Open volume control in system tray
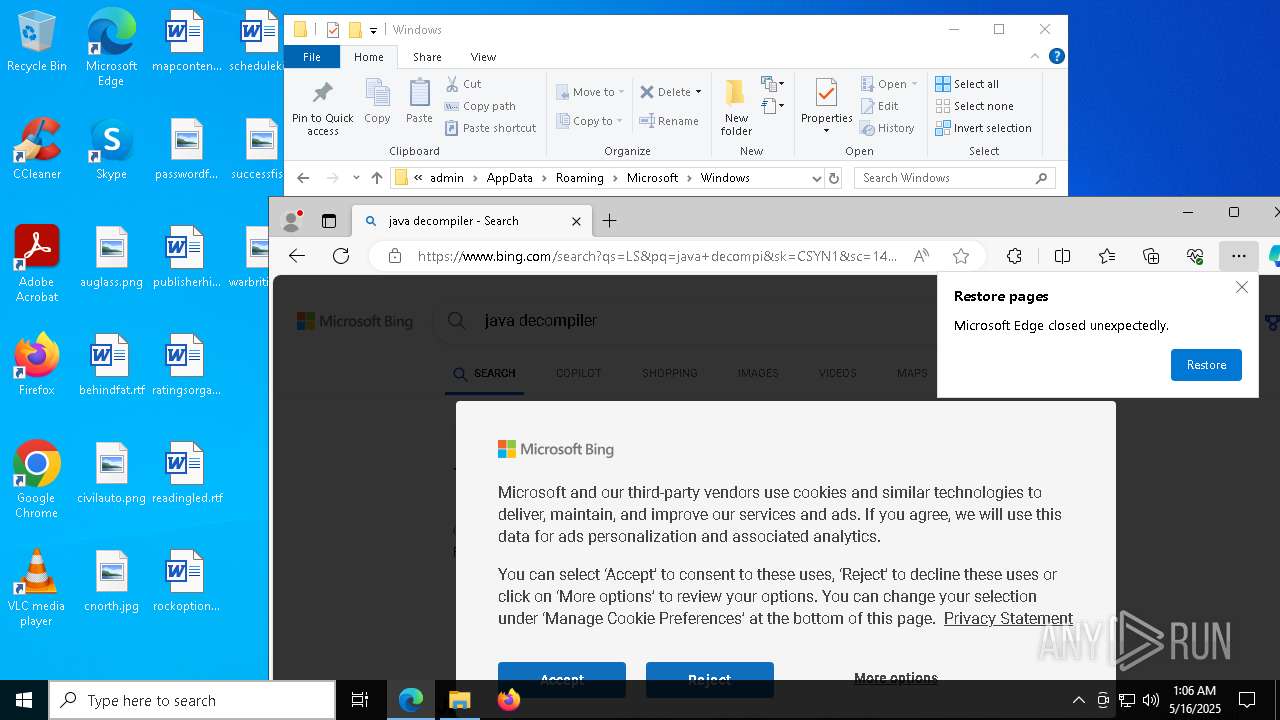 pos(1150,700)
